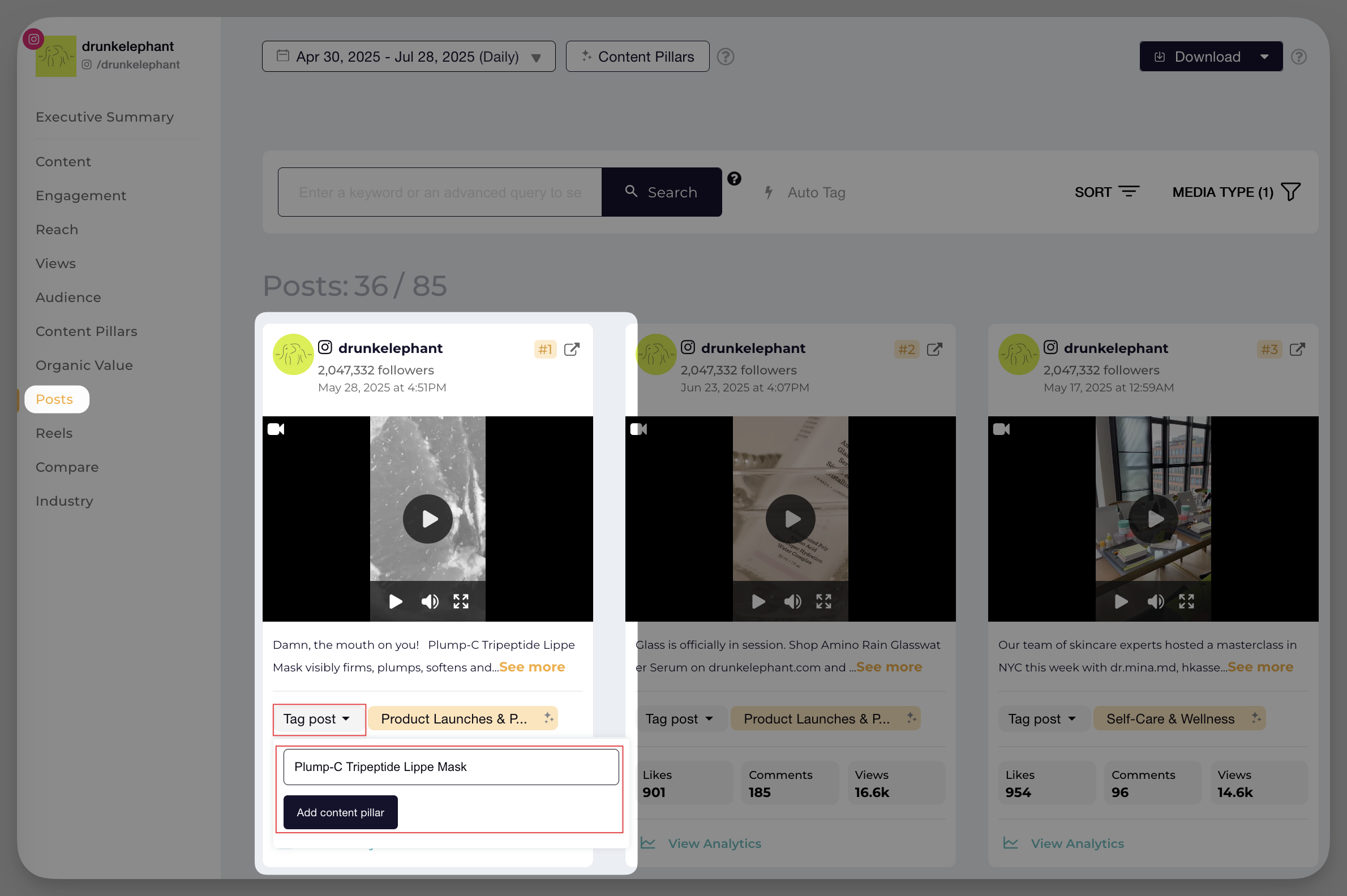1347x896 pixels.
Task: Click help icon beside Download button
Action: (1299, 57)
